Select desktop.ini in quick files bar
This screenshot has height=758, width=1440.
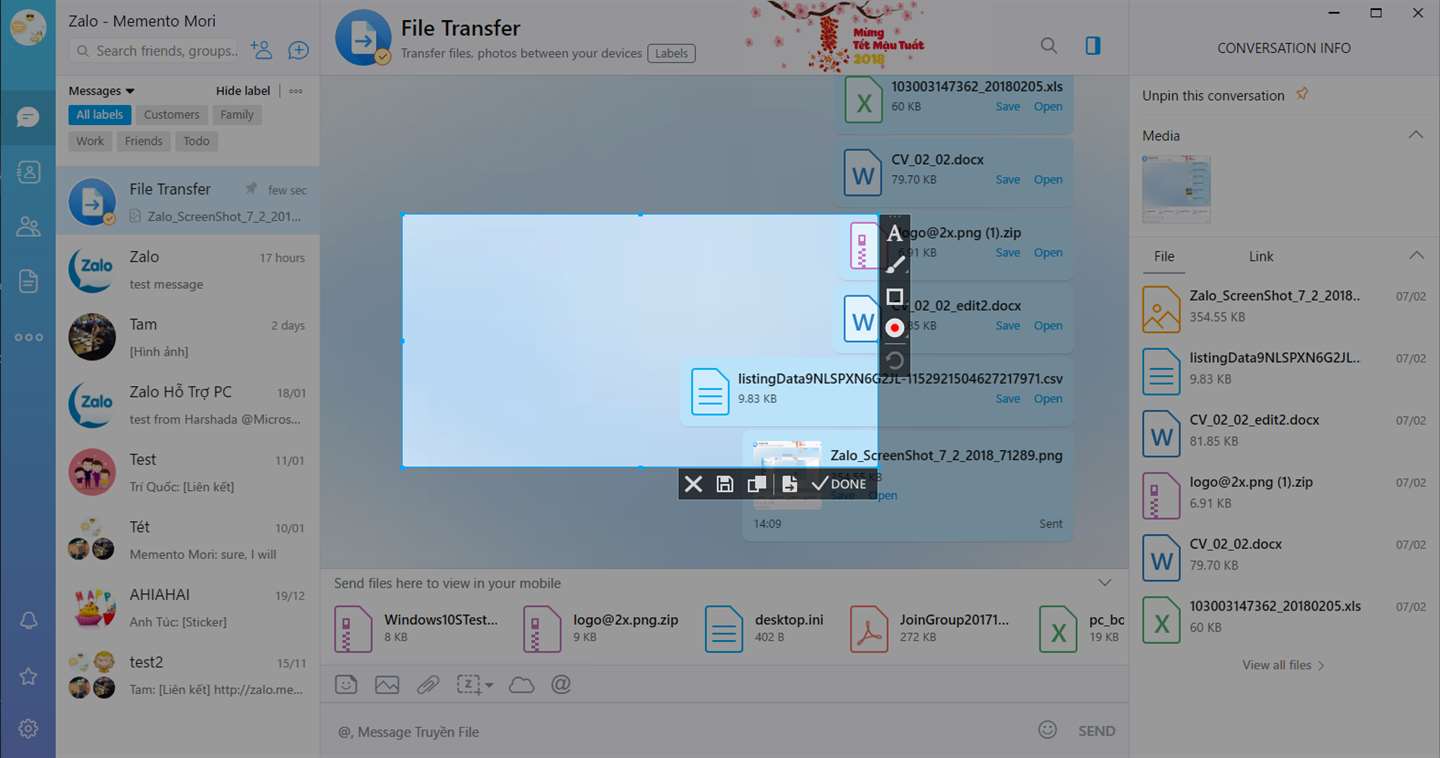(766, 628)
